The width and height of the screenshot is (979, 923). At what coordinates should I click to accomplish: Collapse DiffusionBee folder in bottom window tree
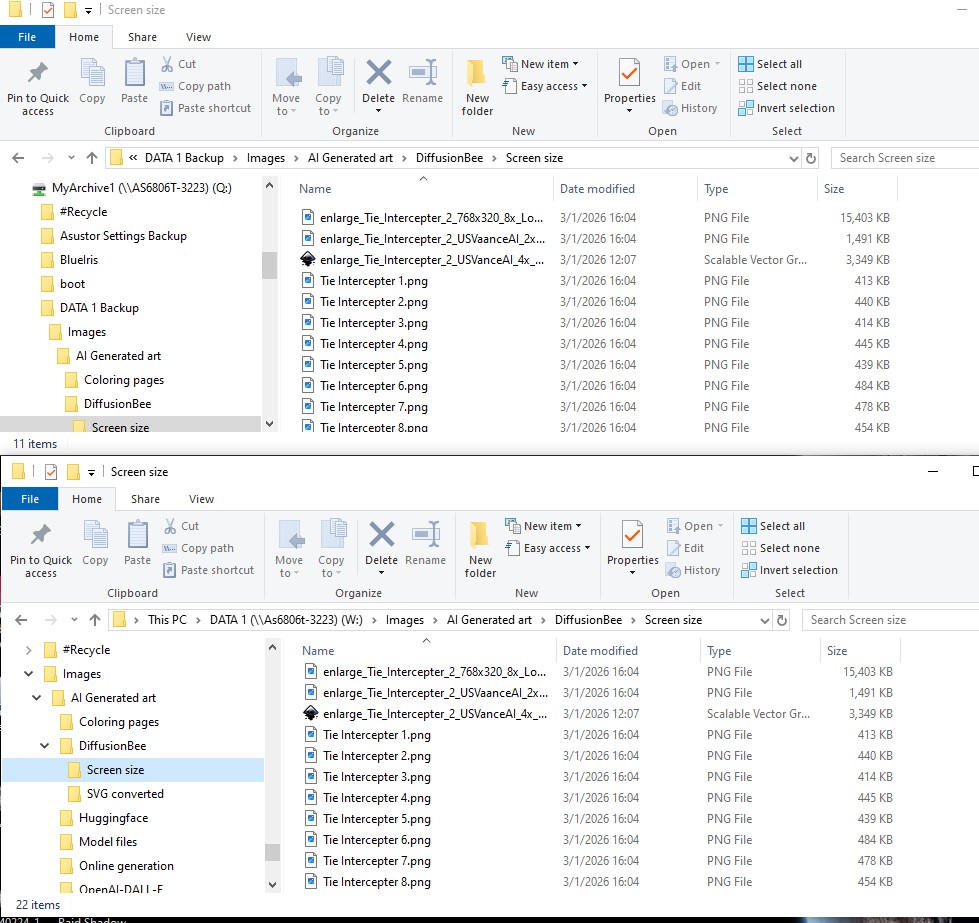[45, 746]
